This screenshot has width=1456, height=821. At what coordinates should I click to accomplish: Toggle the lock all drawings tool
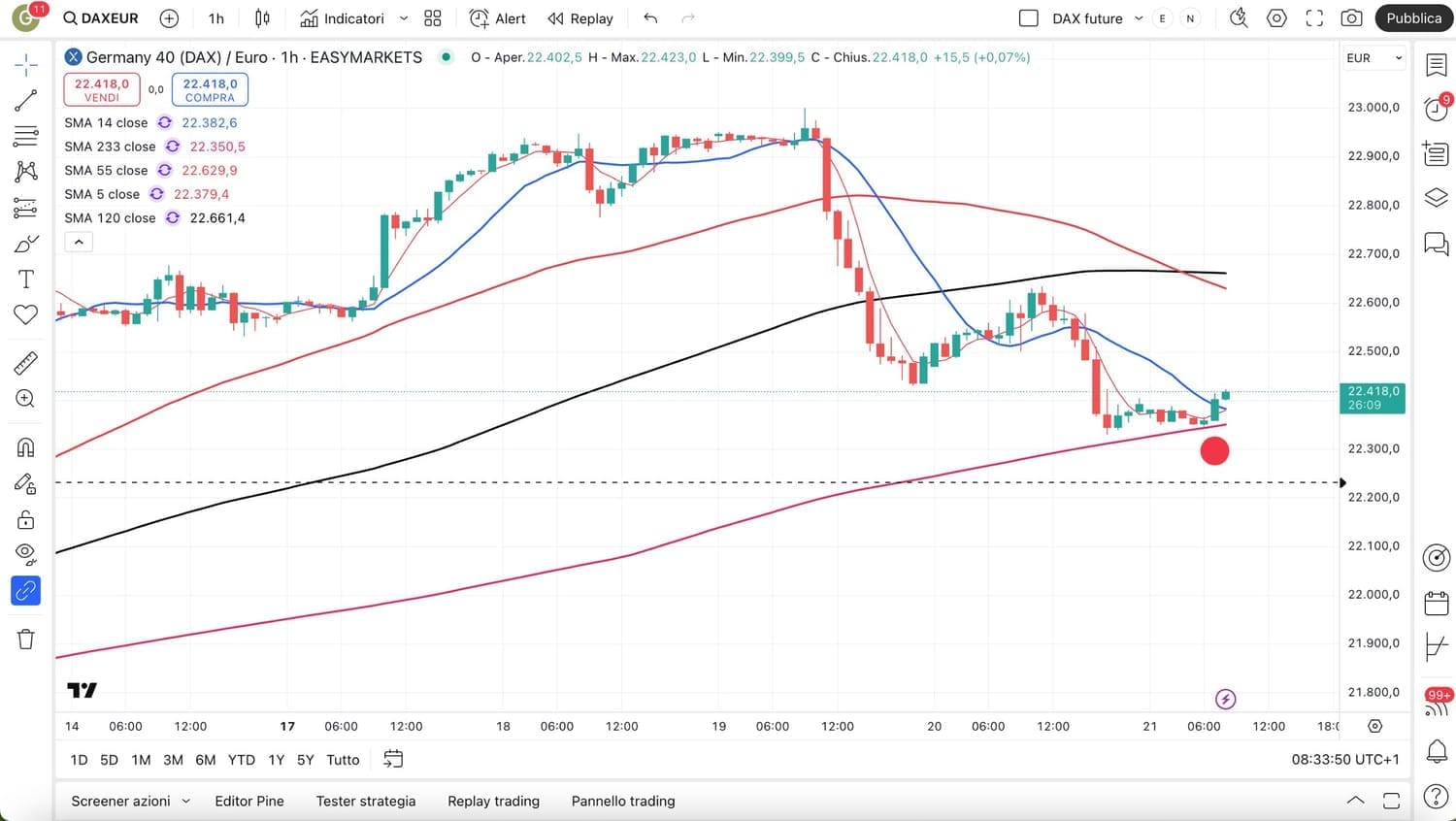(x=26, y=520)
